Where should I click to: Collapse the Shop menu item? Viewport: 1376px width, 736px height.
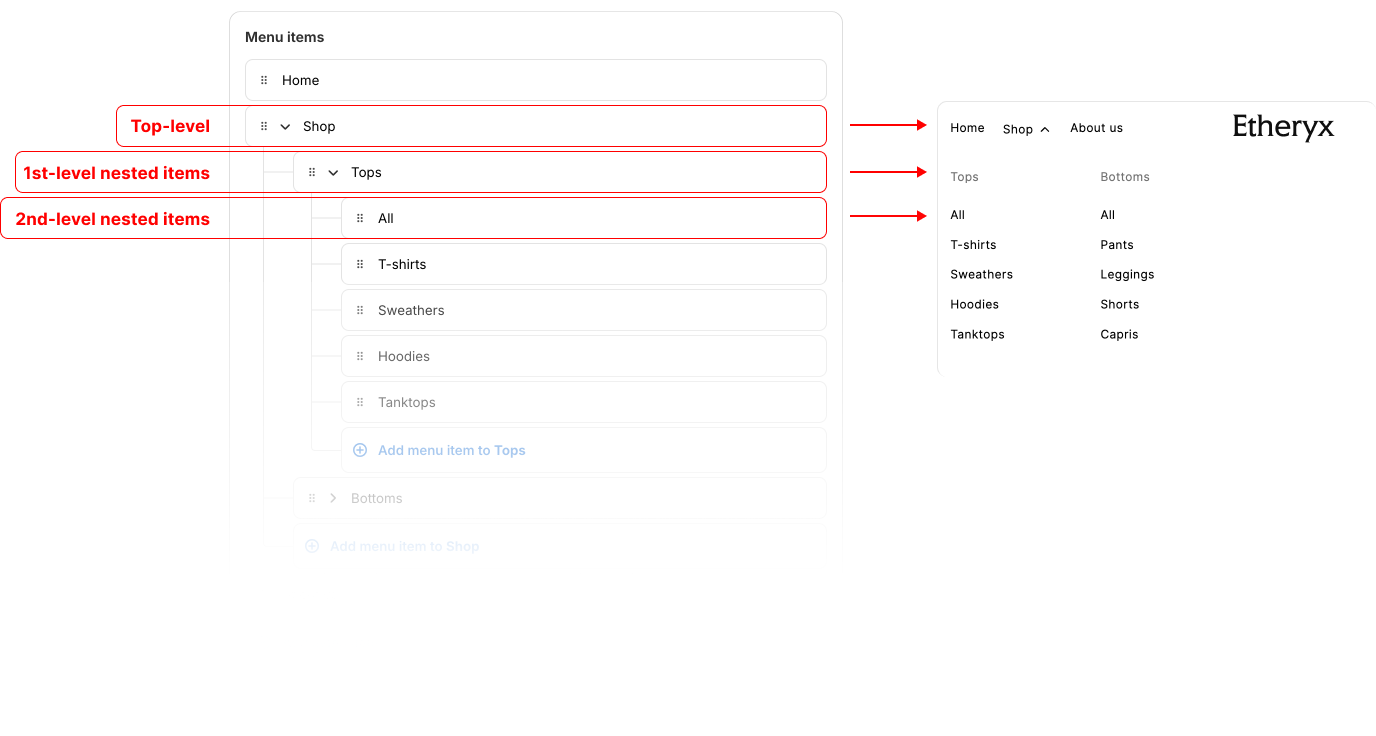(x=285, y=126)
